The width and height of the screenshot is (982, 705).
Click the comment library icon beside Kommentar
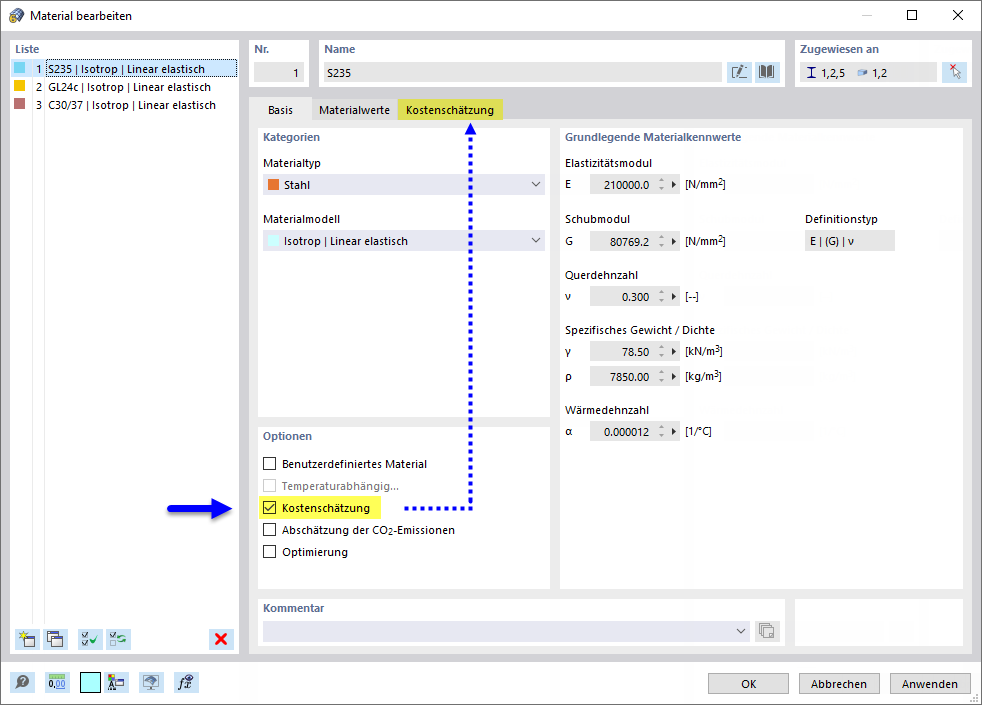[767, 630]
